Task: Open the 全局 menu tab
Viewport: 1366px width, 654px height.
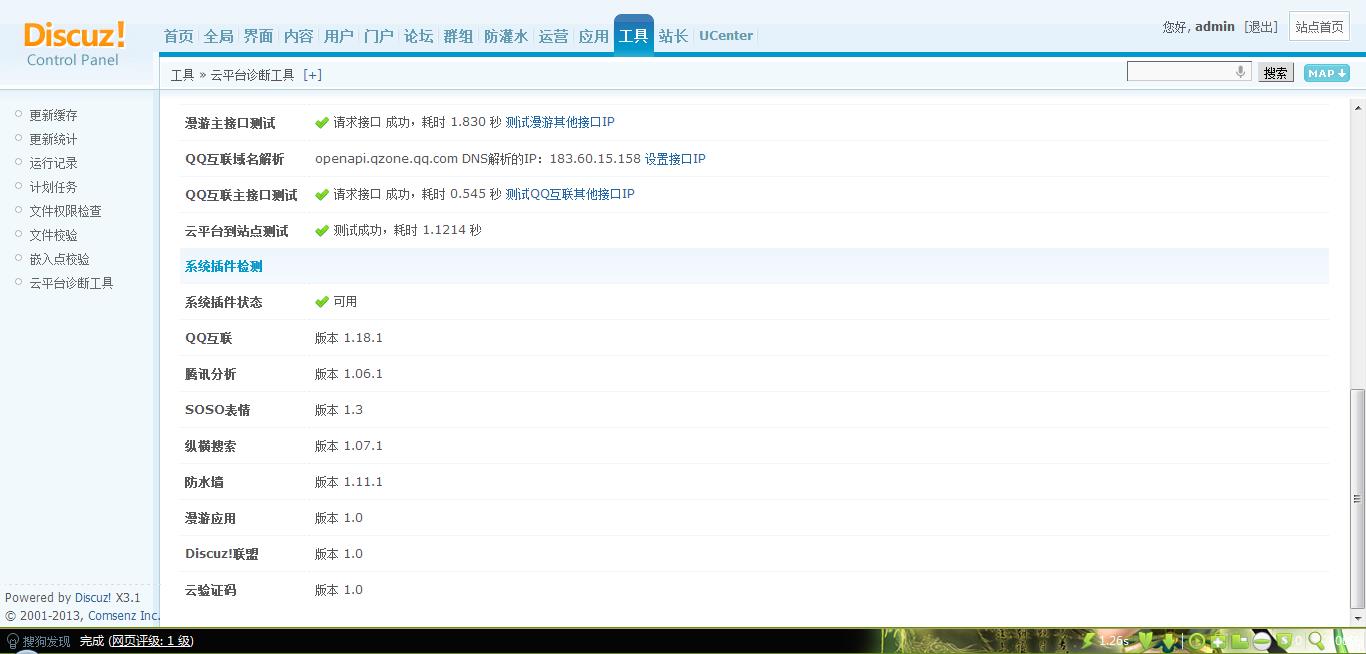Action: coord(218,36)
